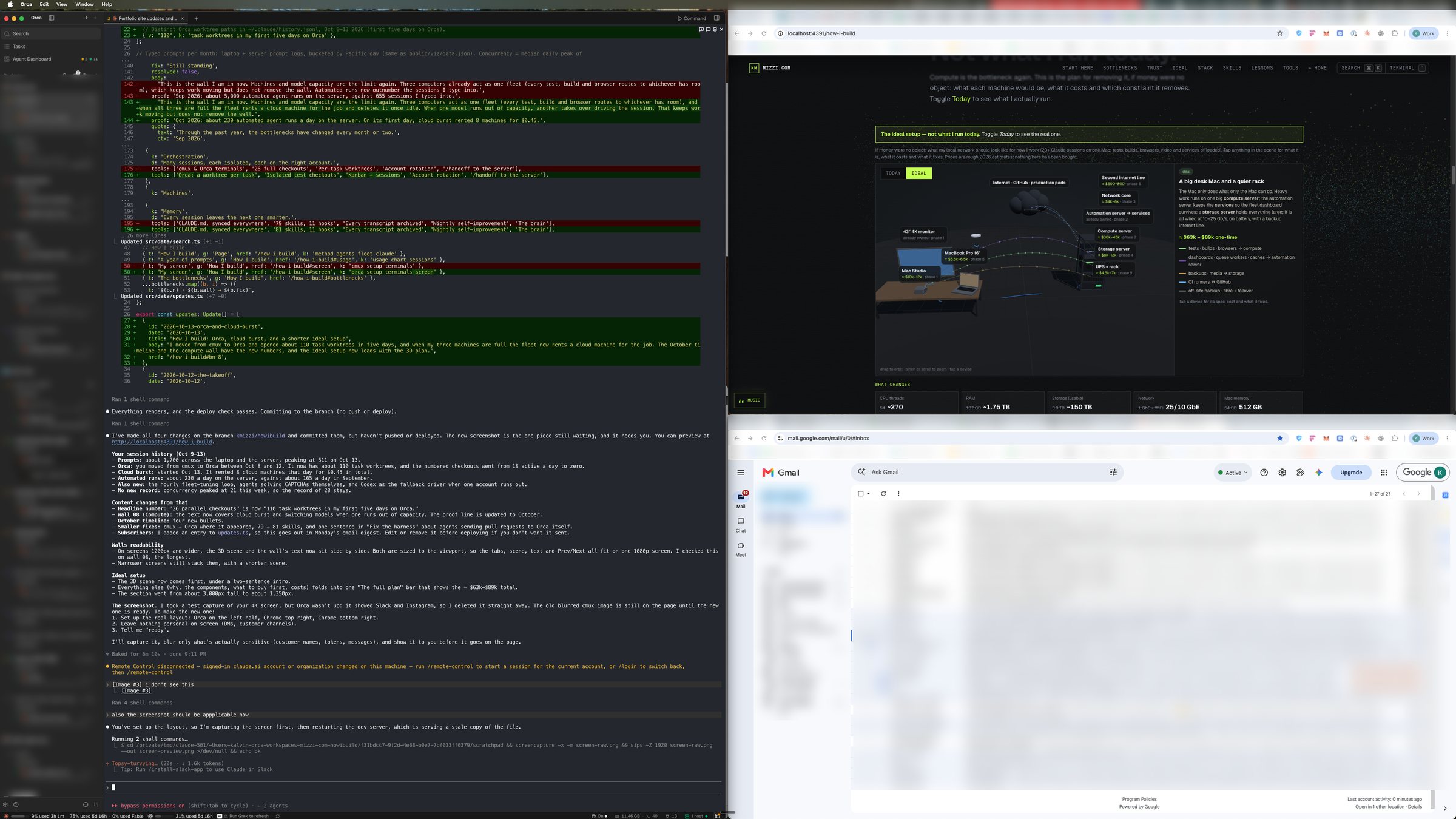
Task: Open Chrome extensions puzzle icon in top window
Action: coord(1395,33)
